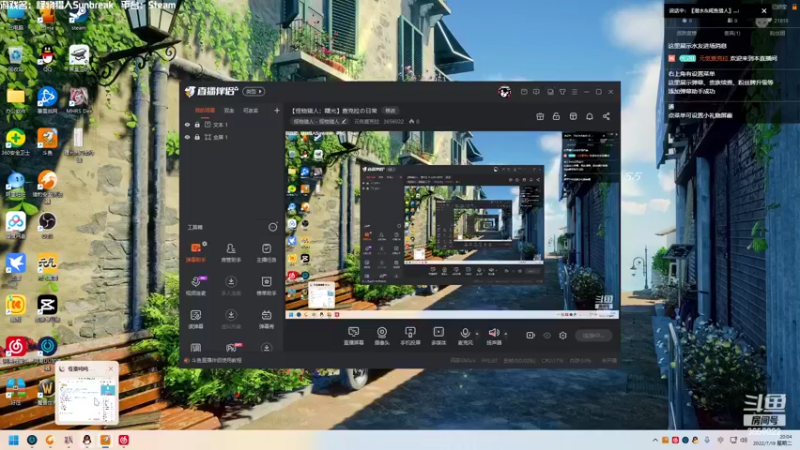Expand the speaker dropdown arrow
The image size is (800, 450).
tap(506, 334)
